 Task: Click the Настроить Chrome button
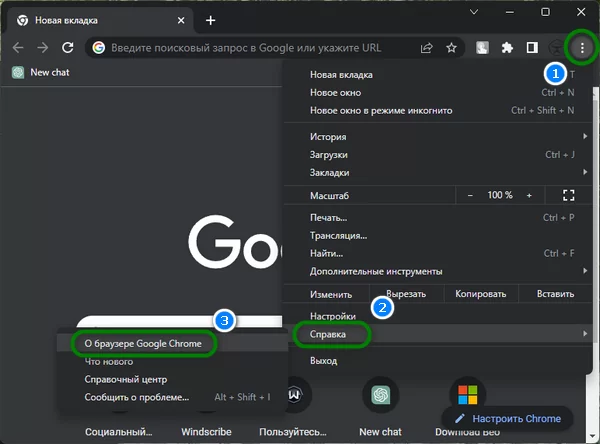point(508,418)
